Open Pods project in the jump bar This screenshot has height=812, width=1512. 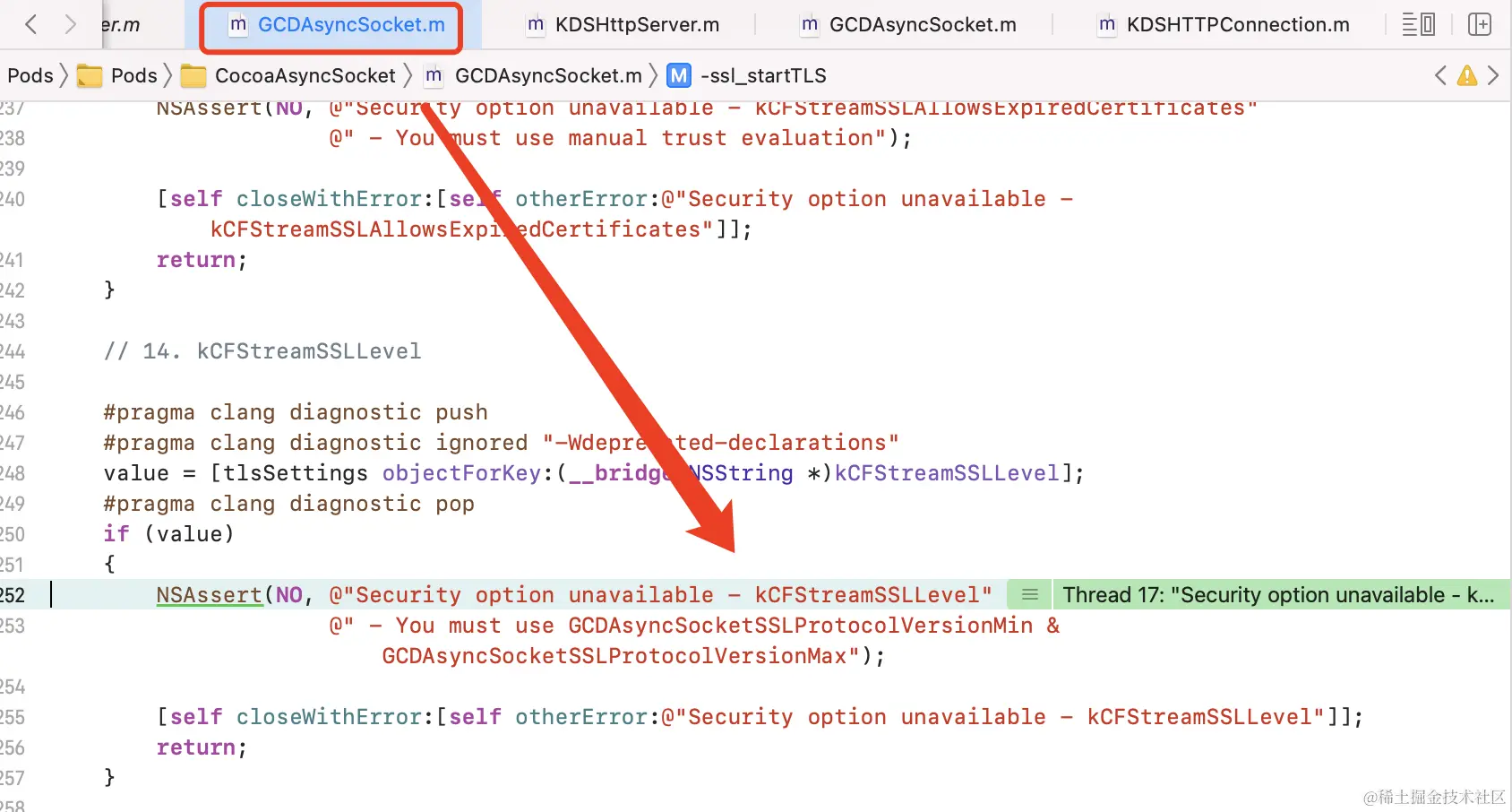tap(30, 75)
